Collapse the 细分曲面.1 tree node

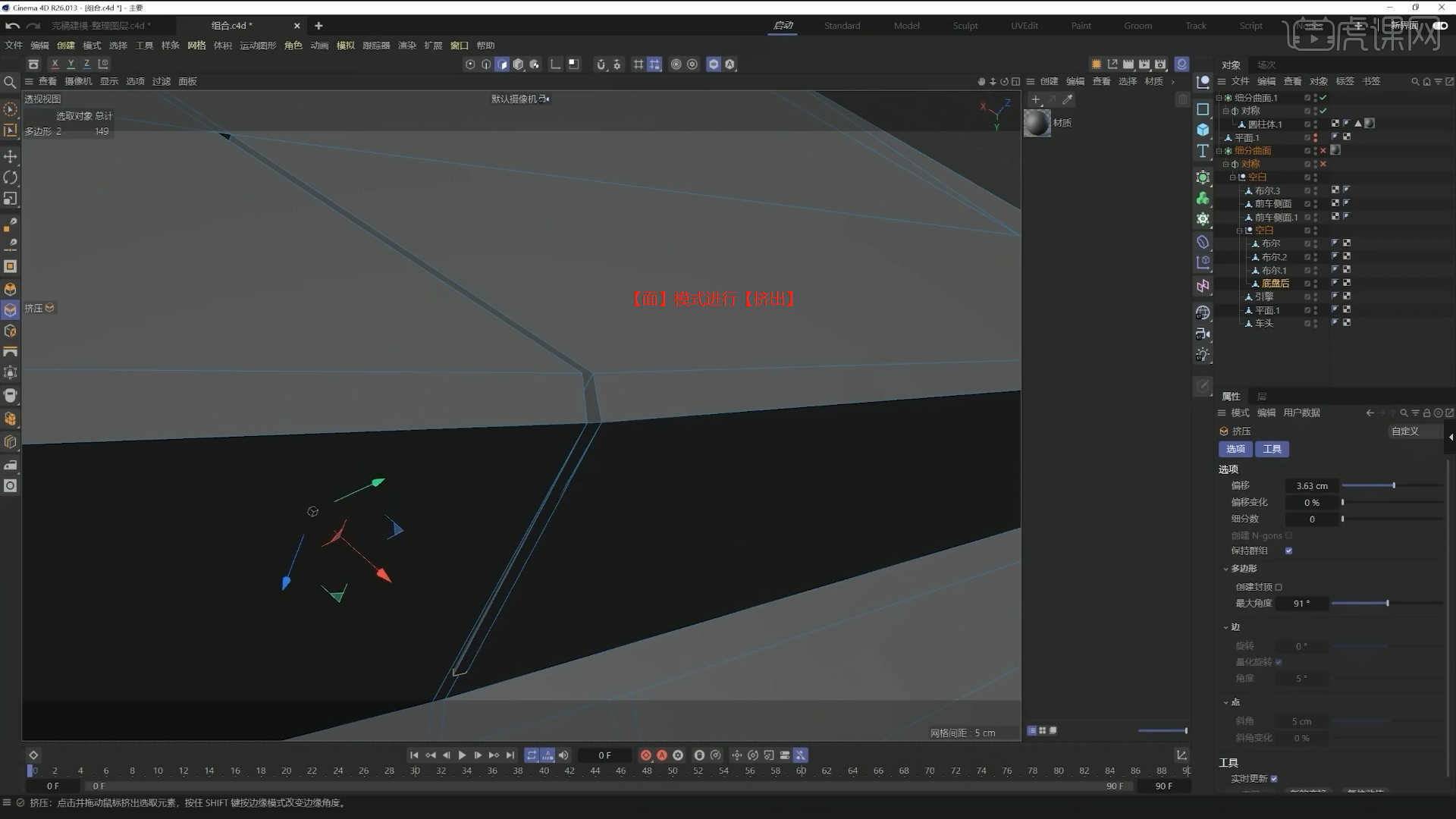coord(1219,98)
